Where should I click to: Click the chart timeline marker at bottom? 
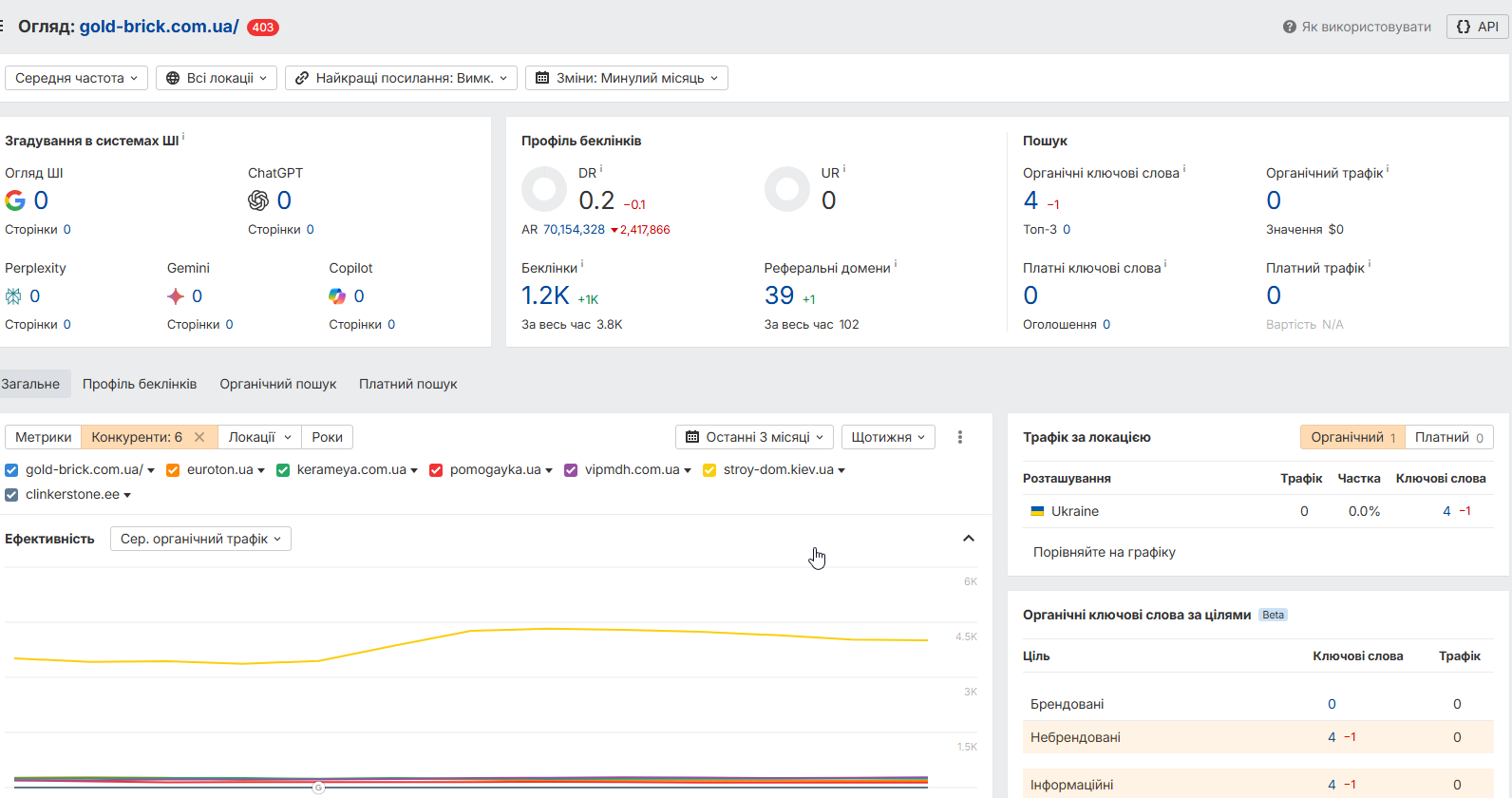(318, 788)
